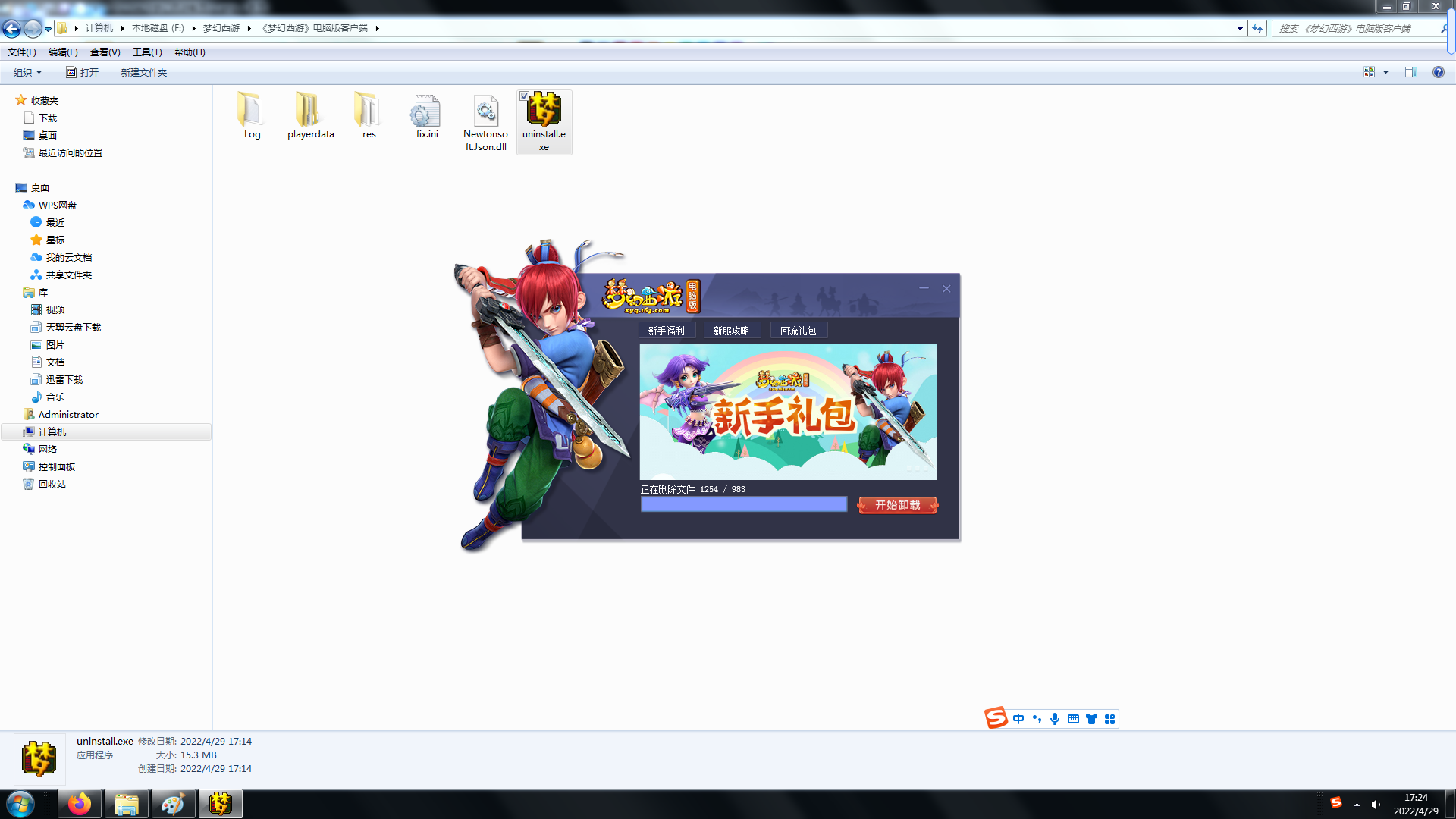This screenshot has height=819, width=1456.
Task: Select 音乐 library in sidebar
Action: pyautogui.click(x=55, y=397)
